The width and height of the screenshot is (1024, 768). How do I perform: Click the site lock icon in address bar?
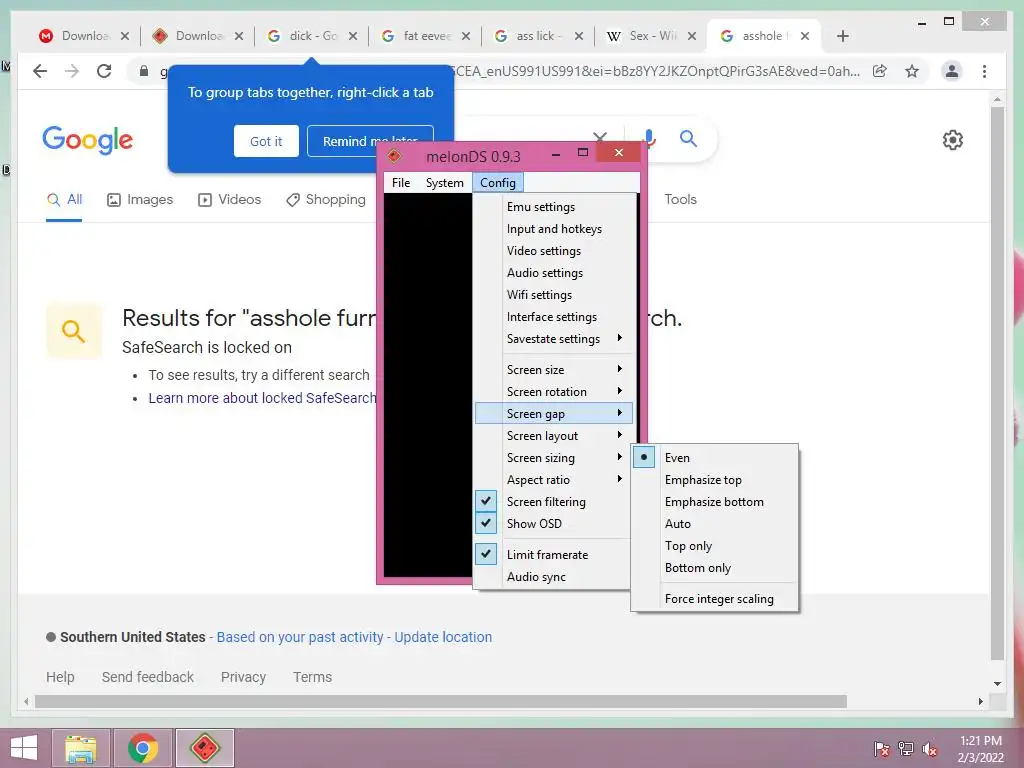pos(144,71)
